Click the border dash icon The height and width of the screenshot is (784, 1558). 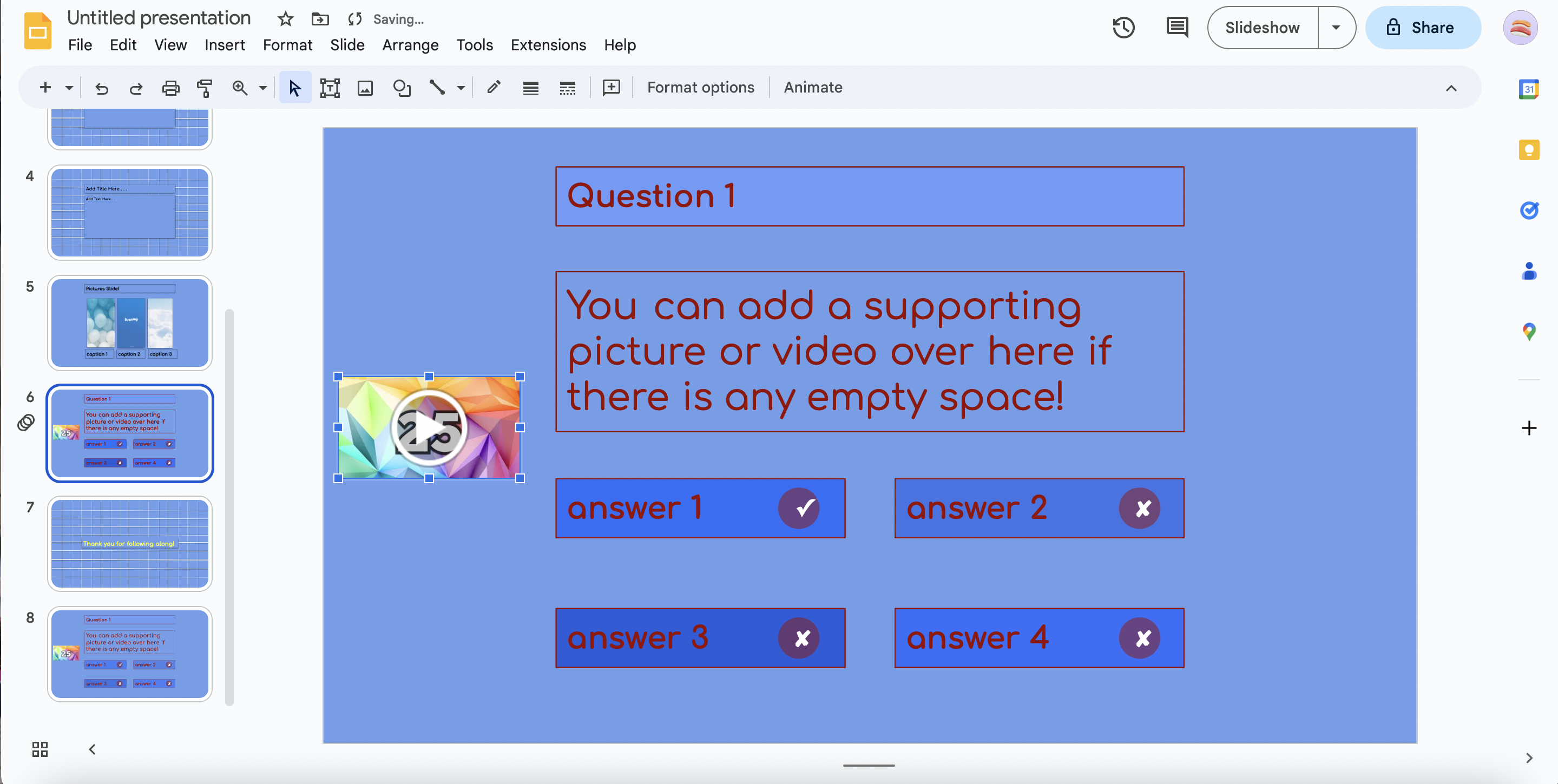[567, 88]
